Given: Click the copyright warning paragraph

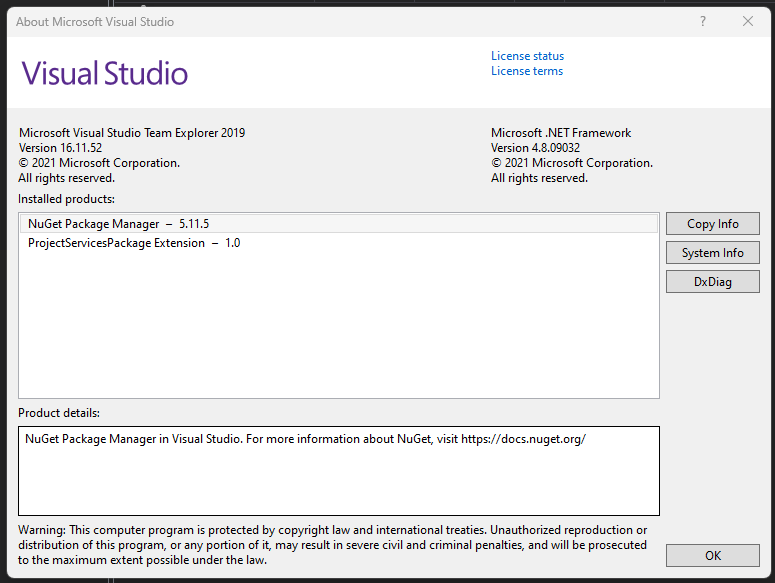Looking at the screenshot, I should coord(332,545).
